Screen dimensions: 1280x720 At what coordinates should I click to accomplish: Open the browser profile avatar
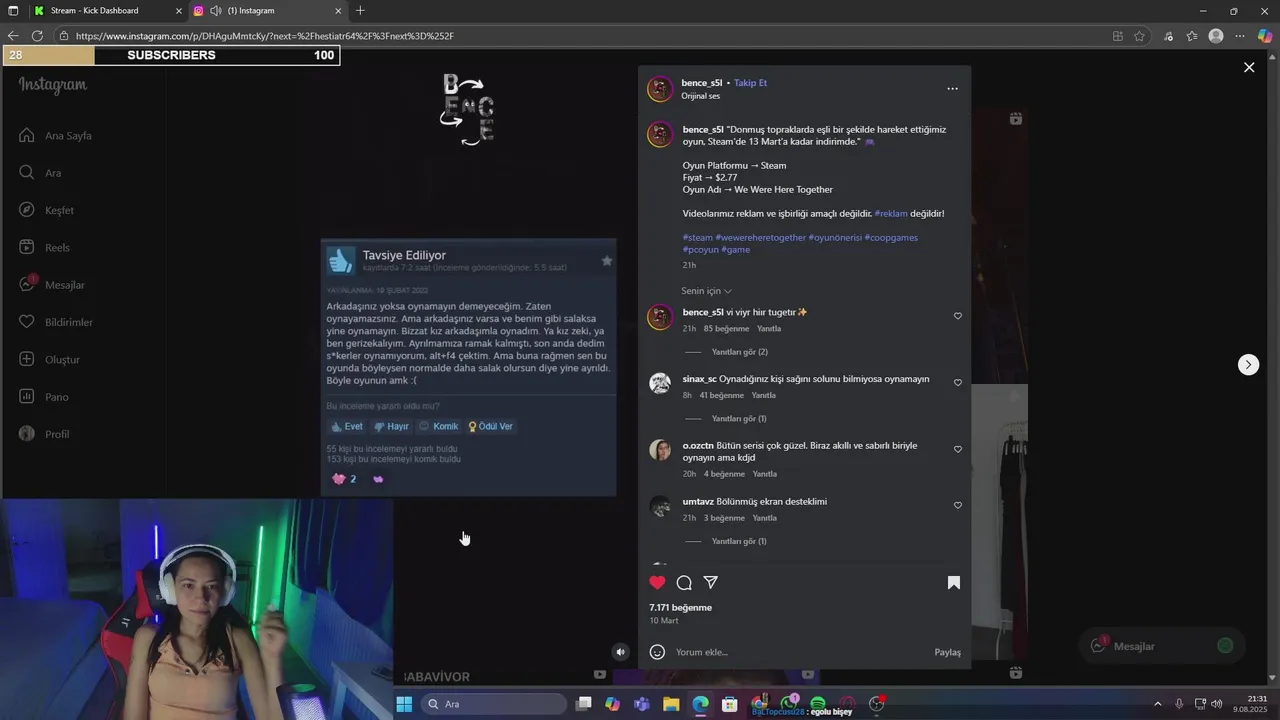(1216, 36)
